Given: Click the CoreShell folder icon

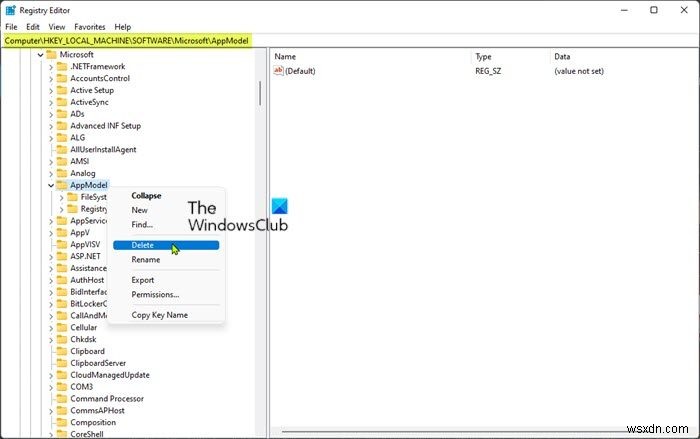Looking at the screenshot, I should click(62, 433).
